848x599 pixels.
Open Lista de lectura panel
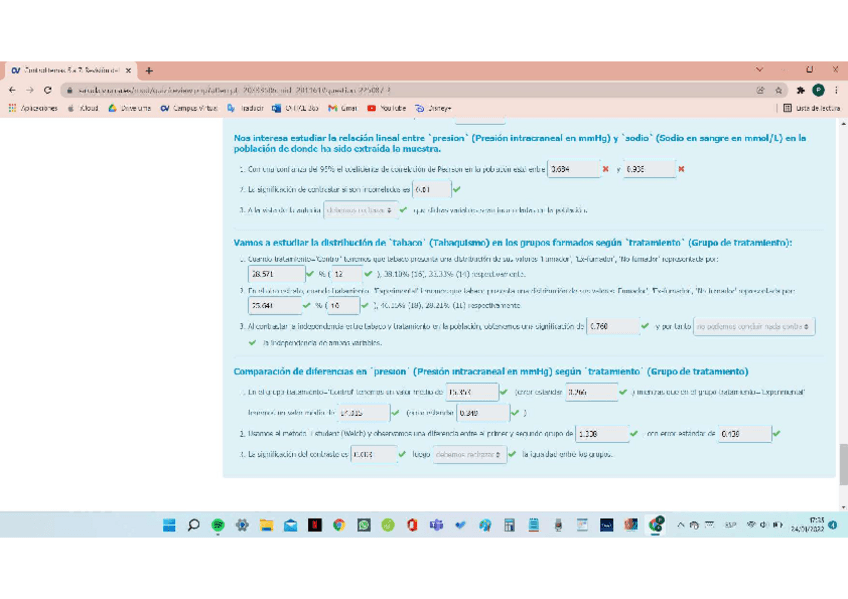[811, 108]
